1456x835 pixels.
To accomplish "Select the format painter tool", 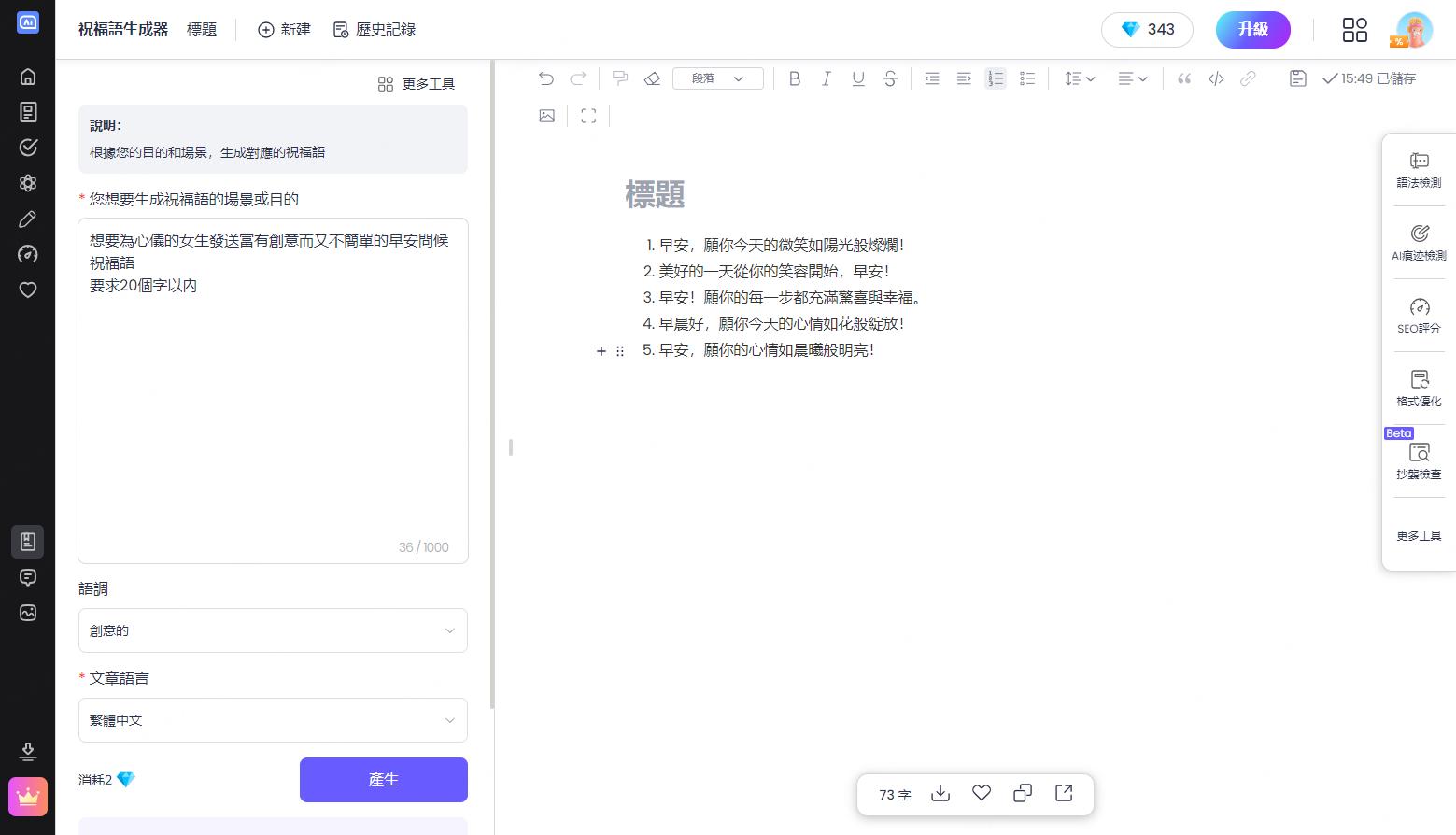I will click(620, 78).
